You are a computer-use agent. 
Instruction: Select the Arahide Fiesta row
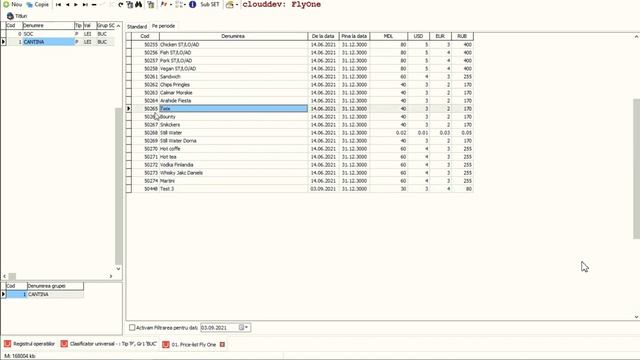300,100
